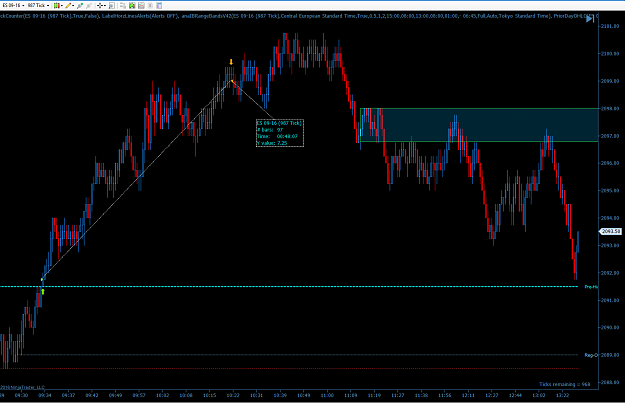Click the candlestick chart style icon
Viewport: 625px width, 403px height.
[x=57, y=6]
